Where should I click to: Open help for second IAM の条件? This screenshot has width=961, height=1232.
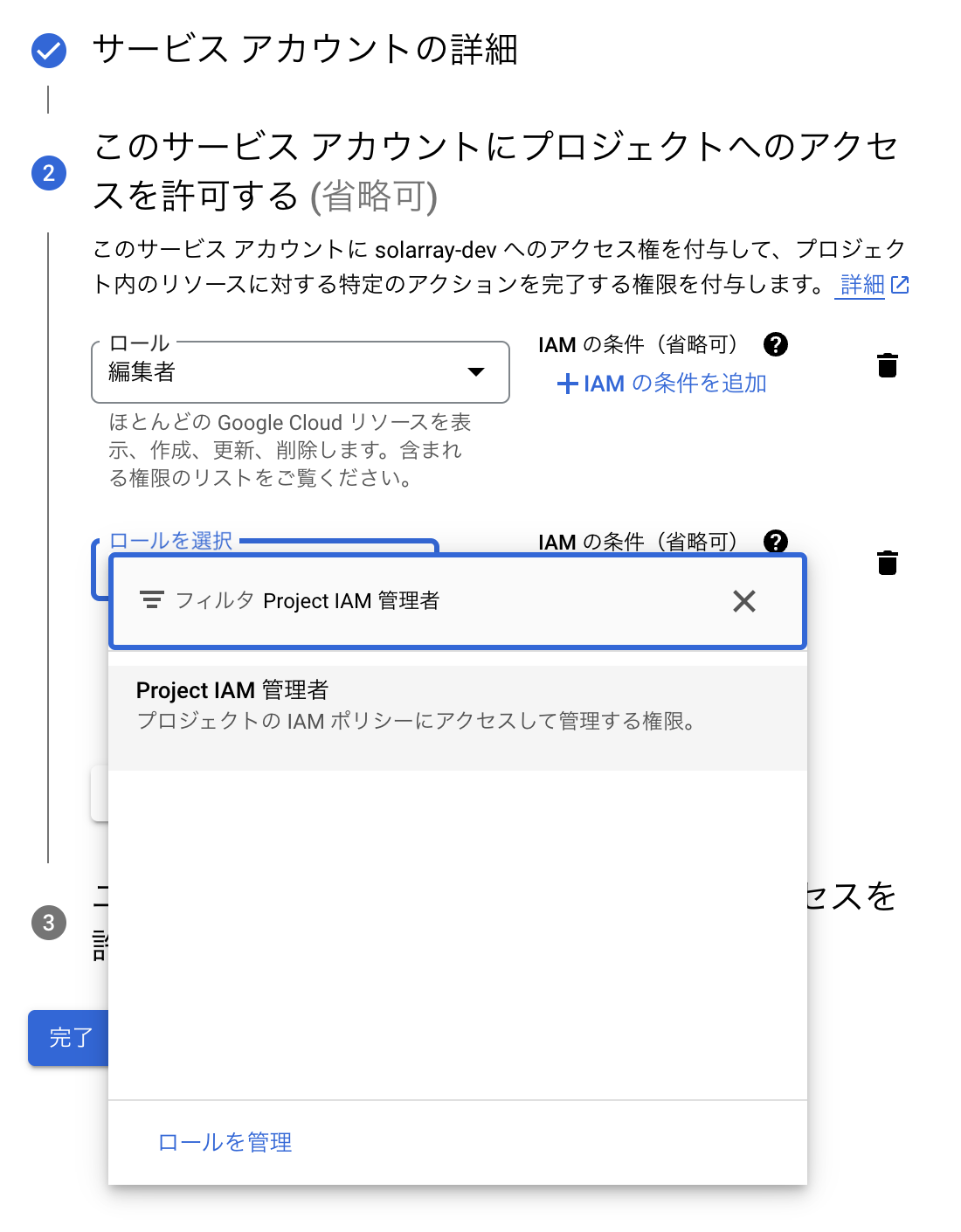click(x=776, y=542)
